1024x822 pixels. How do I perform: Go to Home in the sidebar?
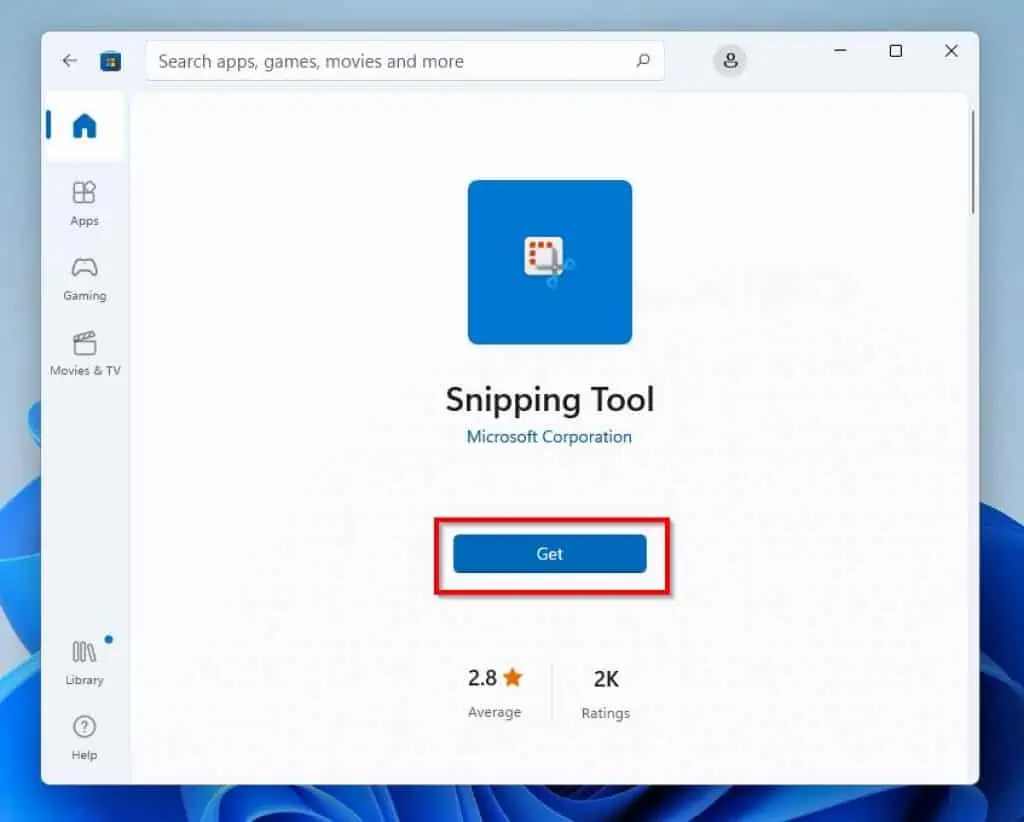pos(85,126)
